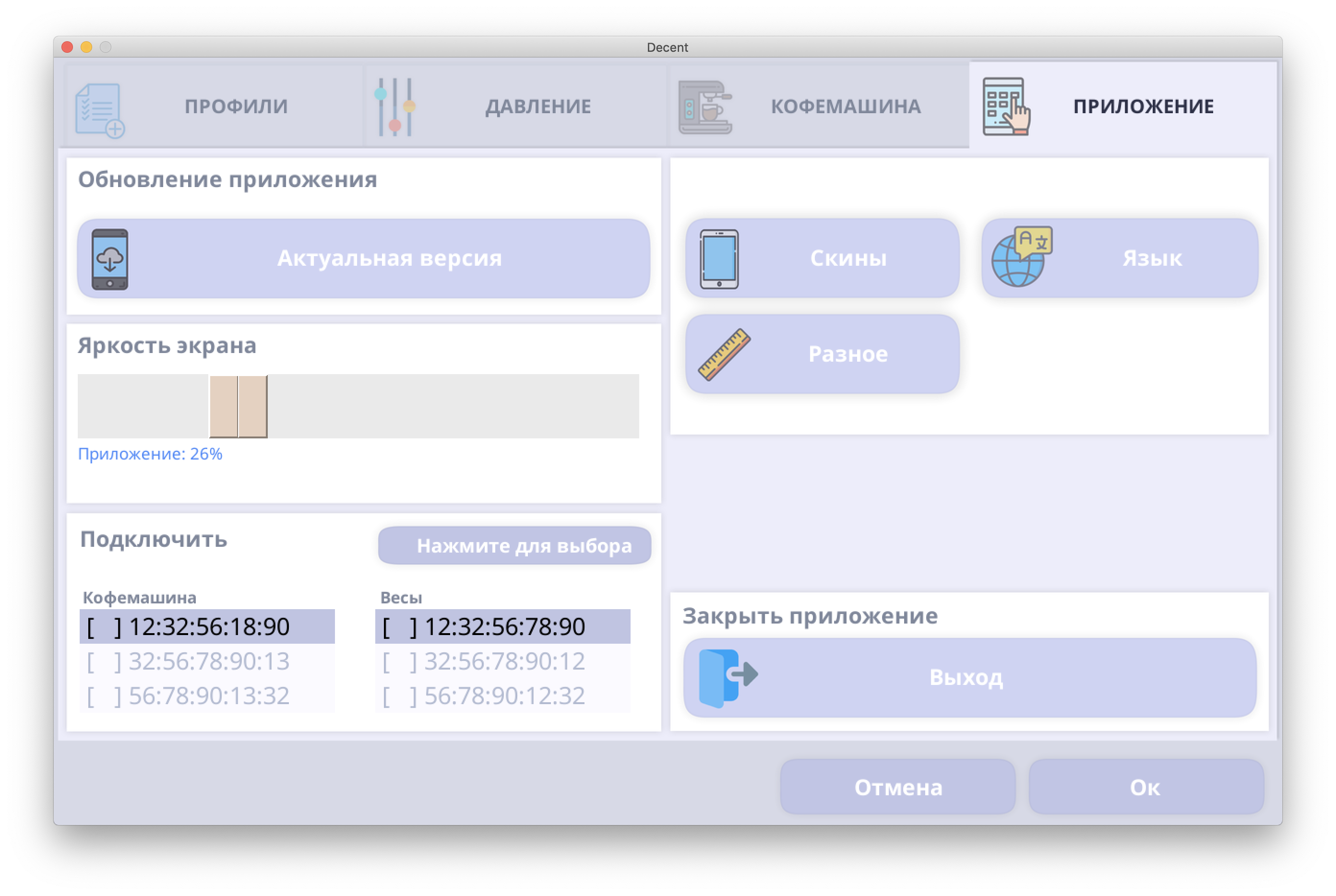Image resolution: width=1336 pixels, height=896 pixels.
Task: Click the screen brightness slider handle
Action: point(239,406)
